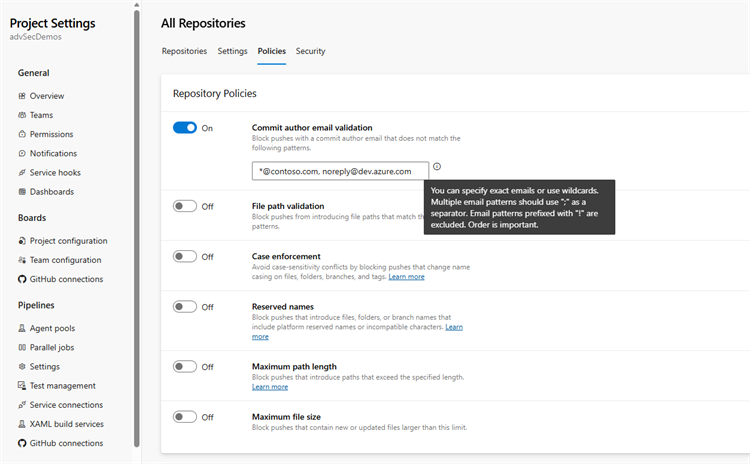This screenshot has height=464, width=750.
Task: Open Learn more link for Reserved names
Action: point(454,327)
